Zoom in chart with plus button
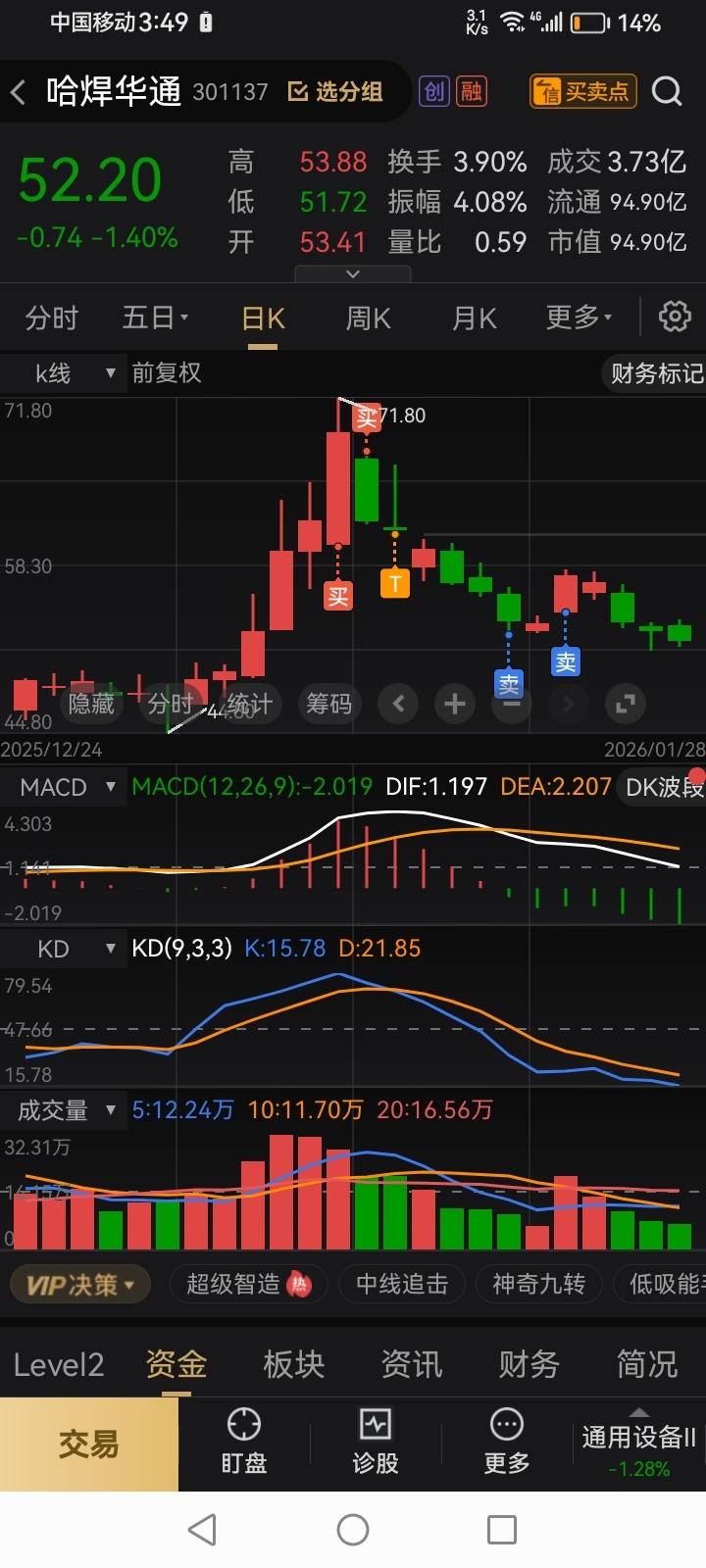This screenshot has width=706, height=1568. point(454,704)
